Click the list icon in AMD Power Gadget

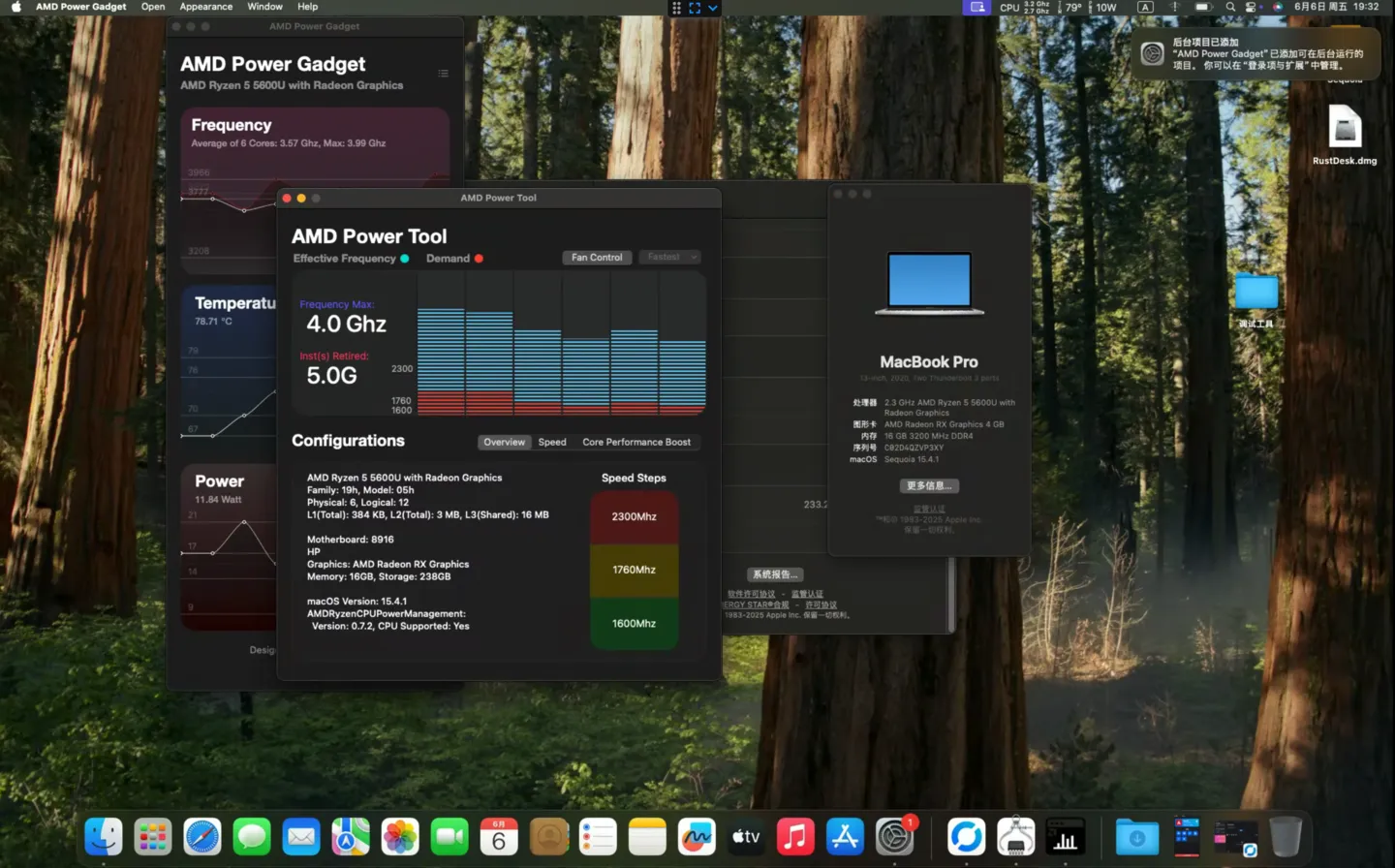(x=443, y=74)
